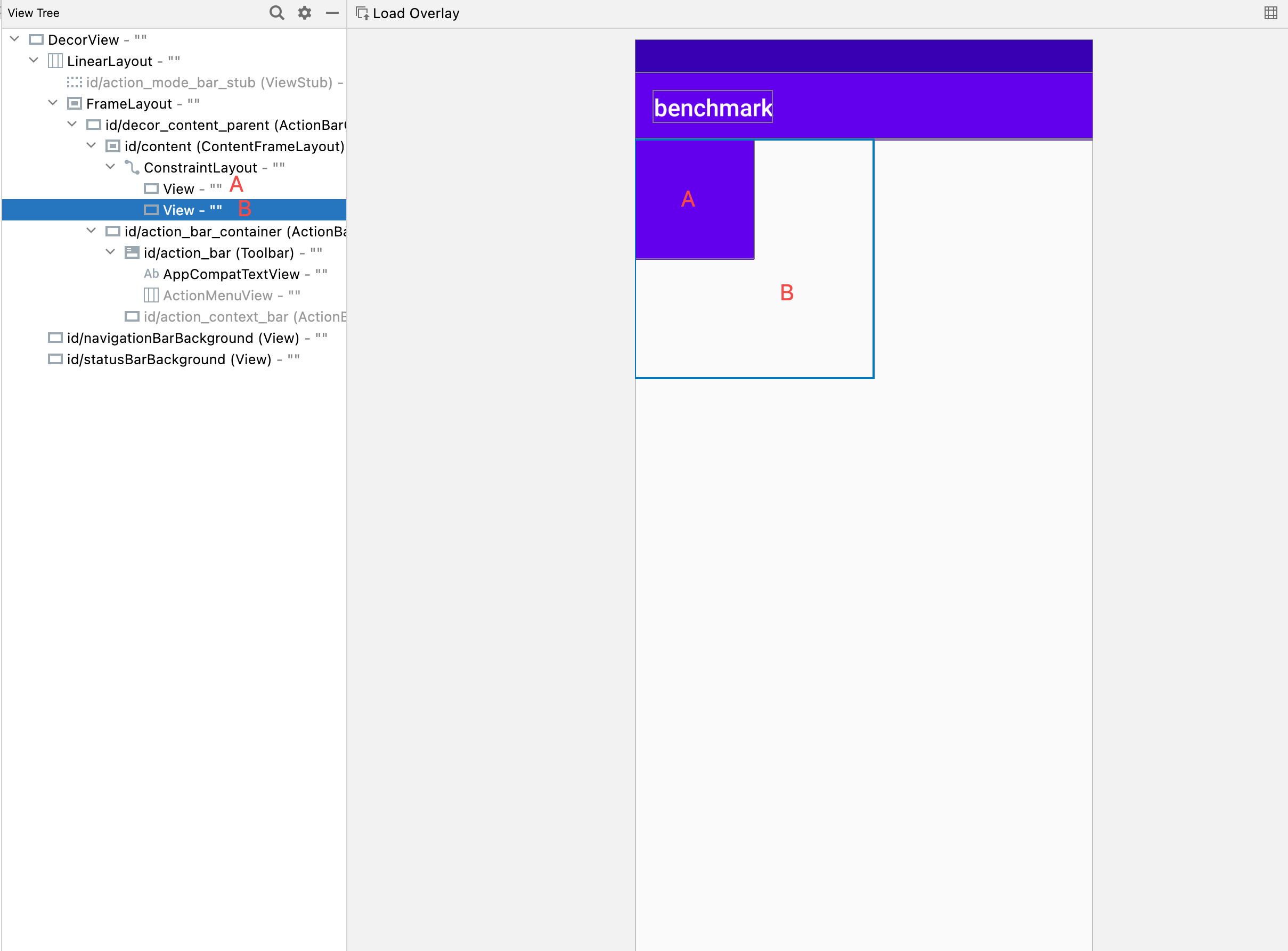Open the View Tree settings gear
The image size is (1288, 951).
coord(305,13)
